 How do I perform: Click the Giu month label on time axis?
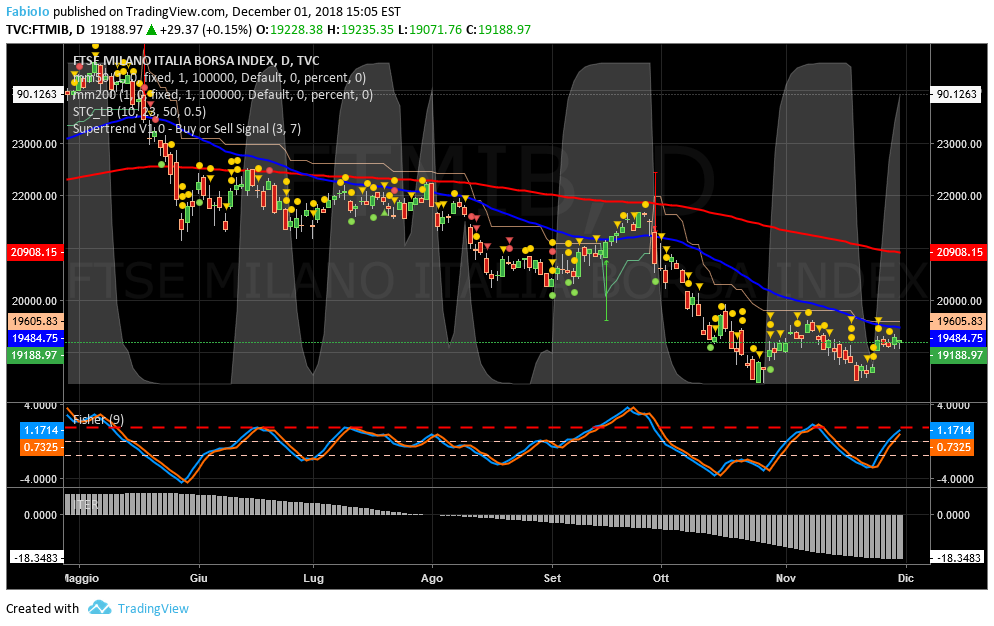199,578
